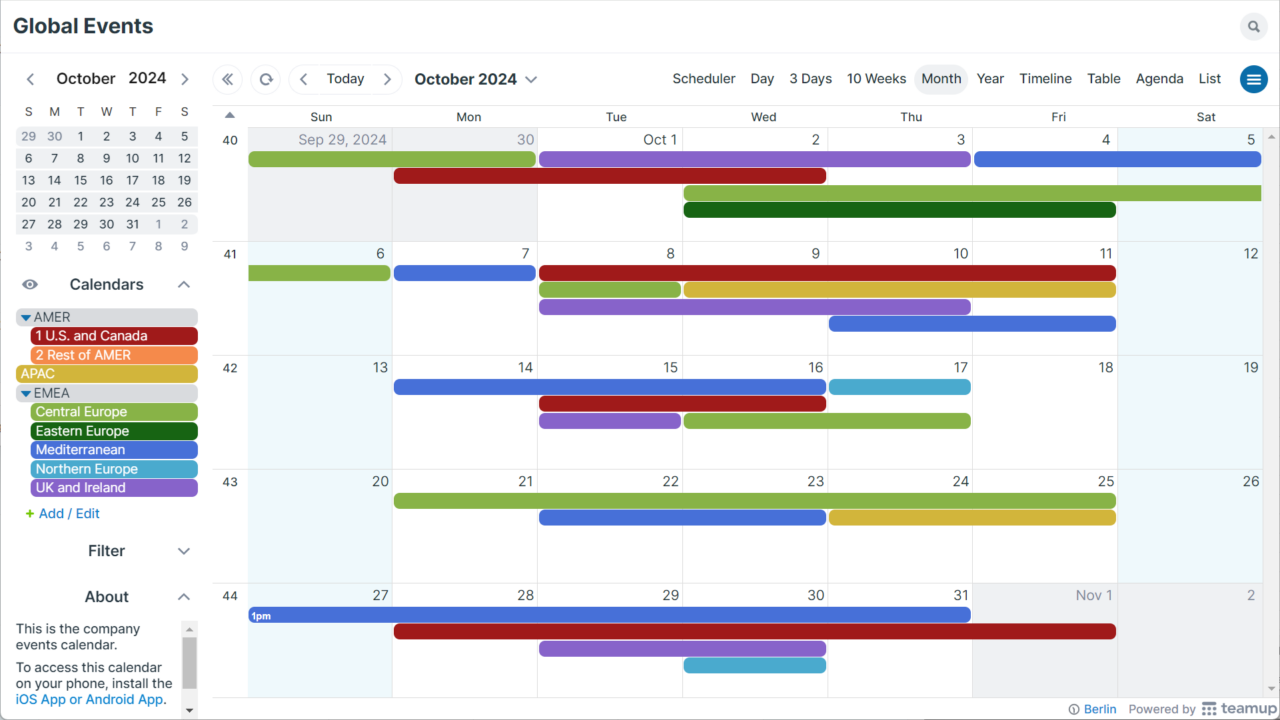This screenshot has height=720, width=1280.
Task: Go to next period with the right chevron
Action: pyautogui.click(x=389, y=79)
